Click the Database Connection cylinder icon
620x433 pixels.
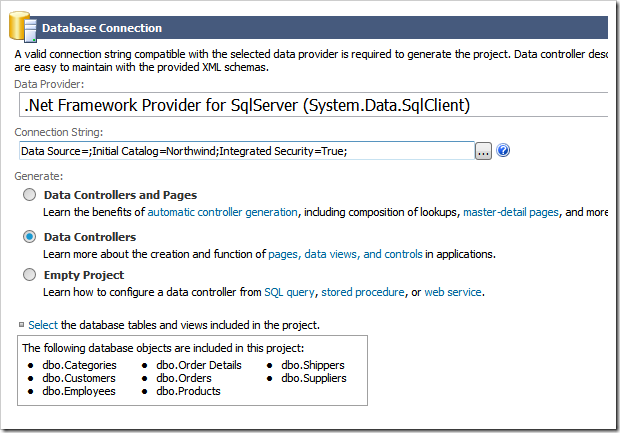23,26
